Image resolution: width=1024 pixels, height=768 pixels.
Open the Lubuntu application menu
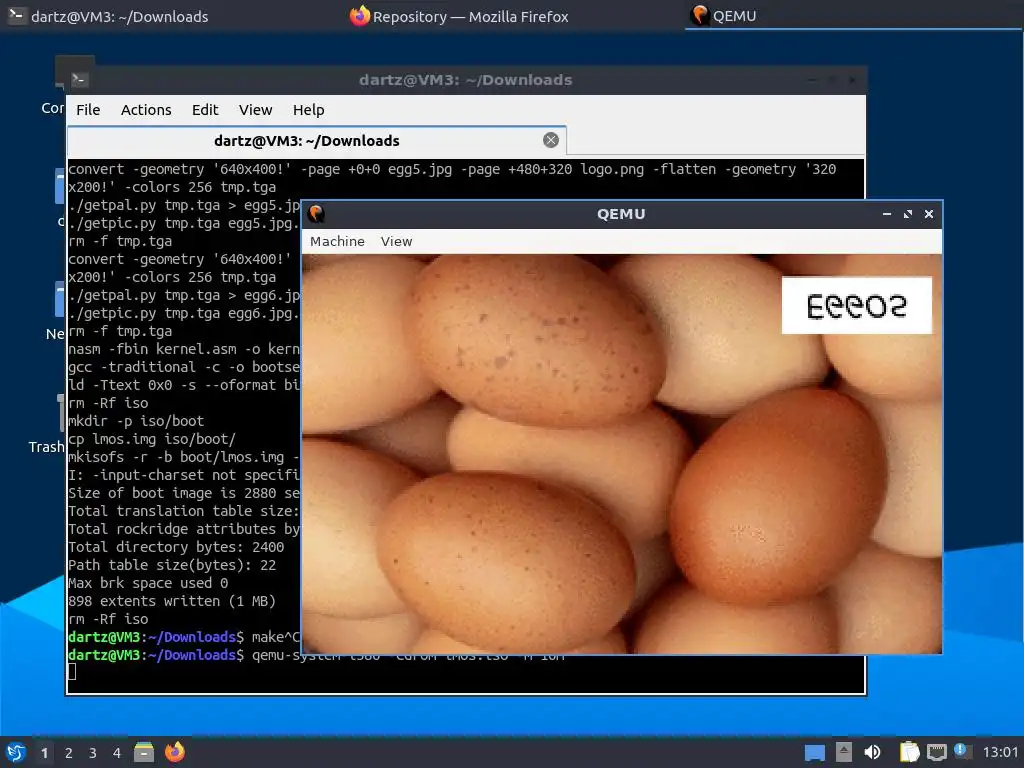click(x=16, y=752)
